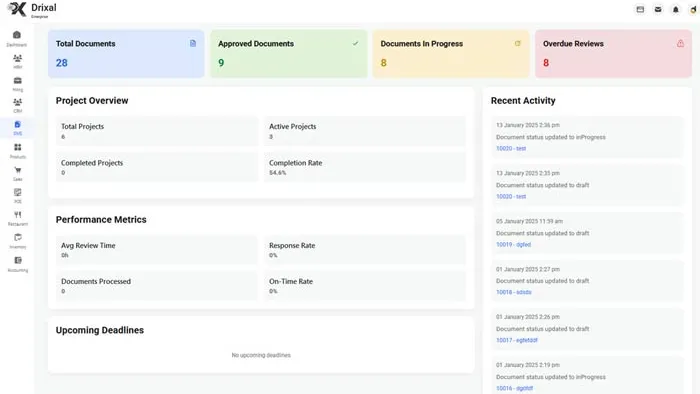This screenshot has height=394, width=700.
Task: Open the inbox tray icon in header
Action: coord(640,9)
